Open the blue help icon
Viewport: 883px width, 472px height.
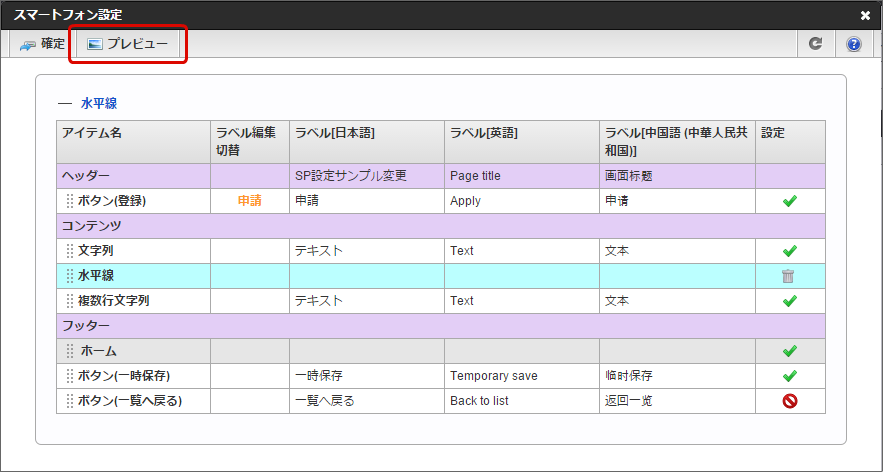tap(853, 44)
